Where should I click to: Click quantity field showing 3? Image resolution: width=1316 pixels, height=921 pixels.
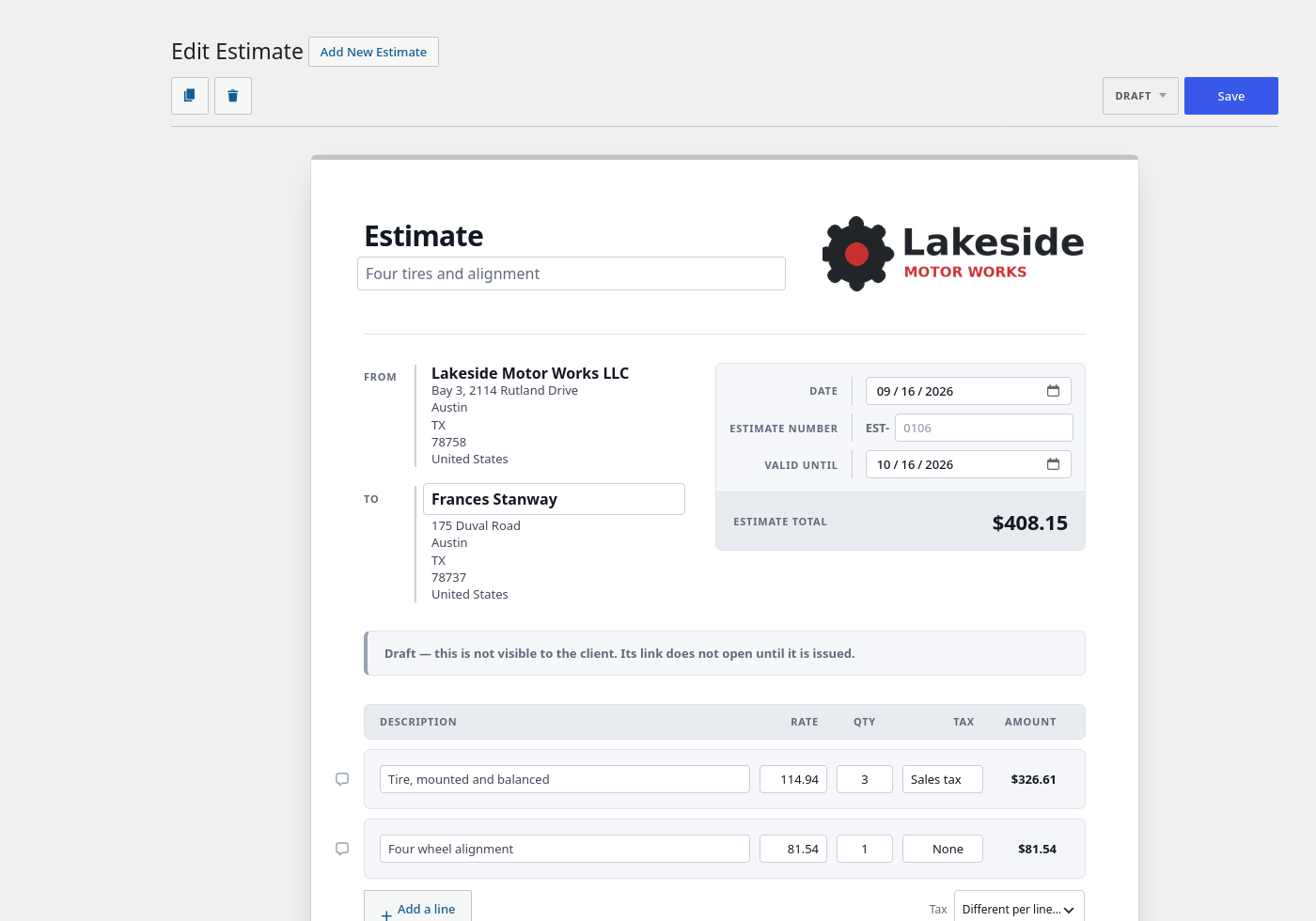[865, 779]
